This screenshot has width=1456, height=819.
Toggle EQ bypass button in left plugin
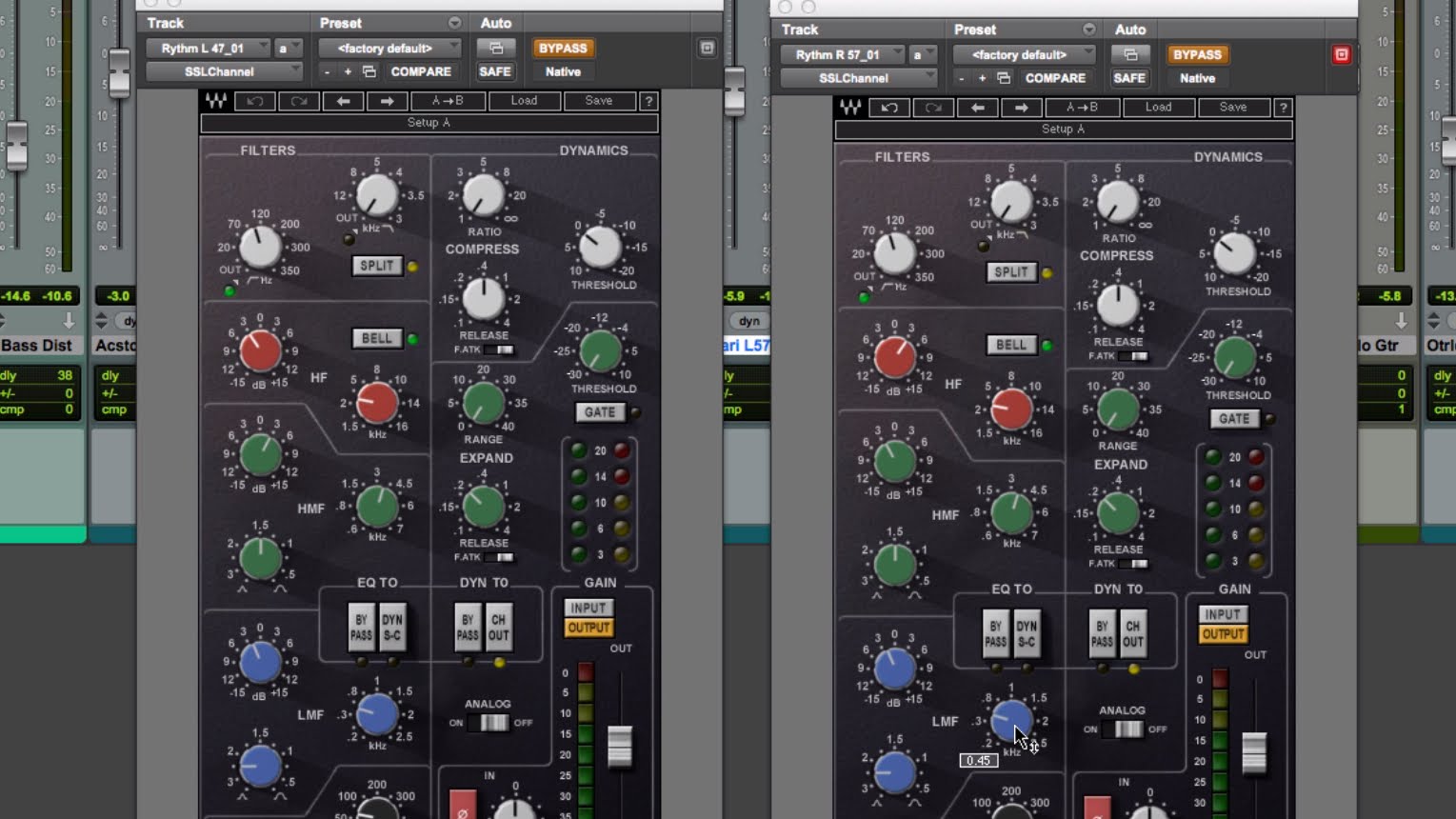pos(361,628)
